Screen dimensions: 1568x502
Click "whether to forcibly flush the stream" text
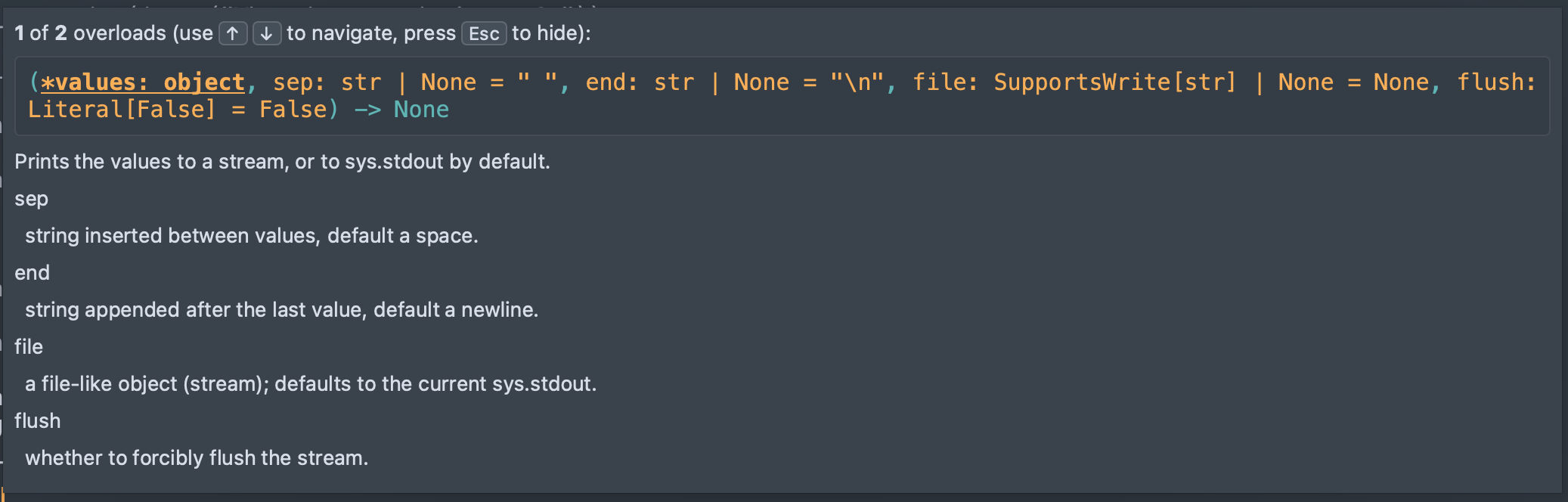(x=197, y=458)
